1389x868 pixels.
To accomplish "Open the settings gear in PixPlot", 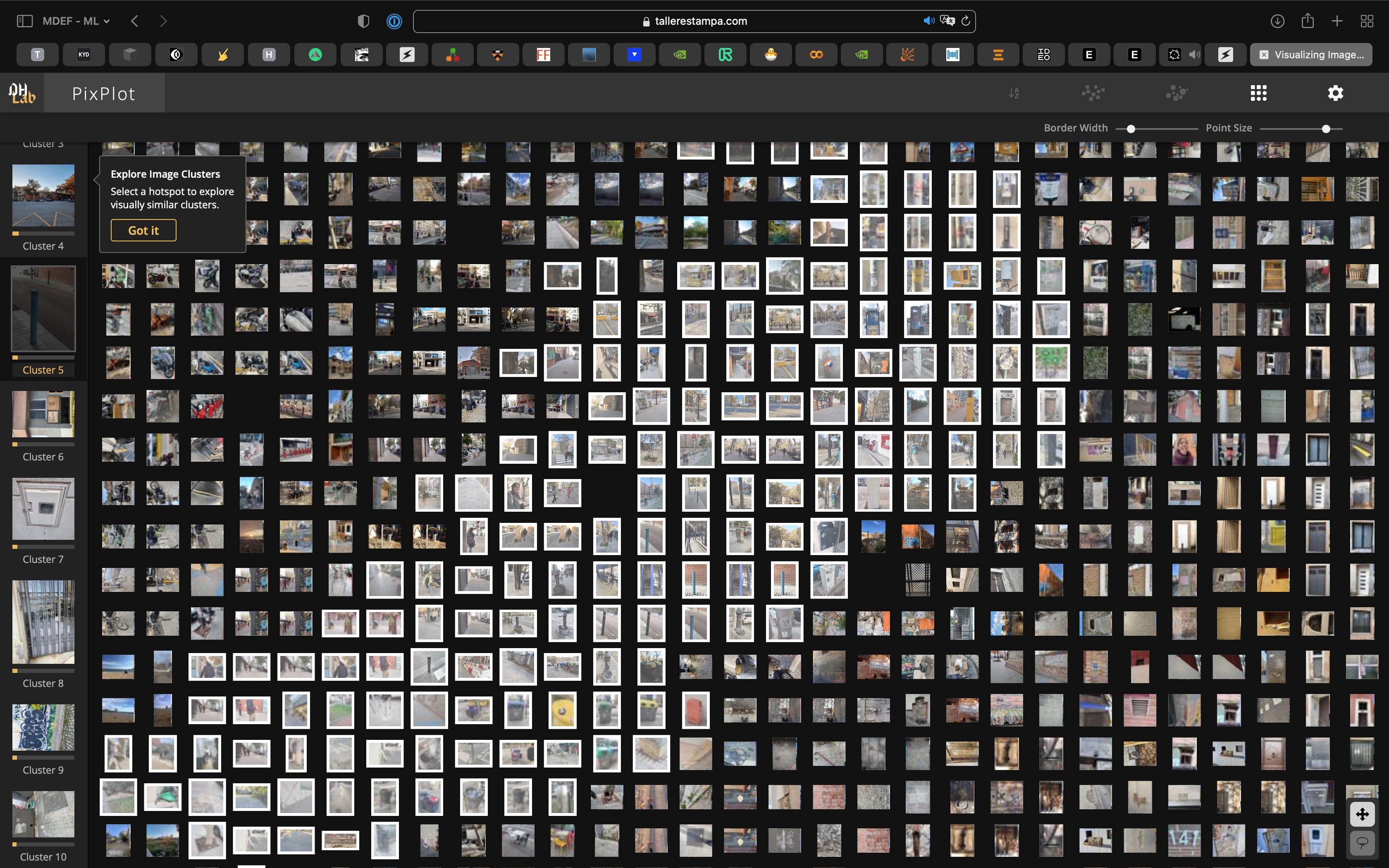I will (1335, 93).
